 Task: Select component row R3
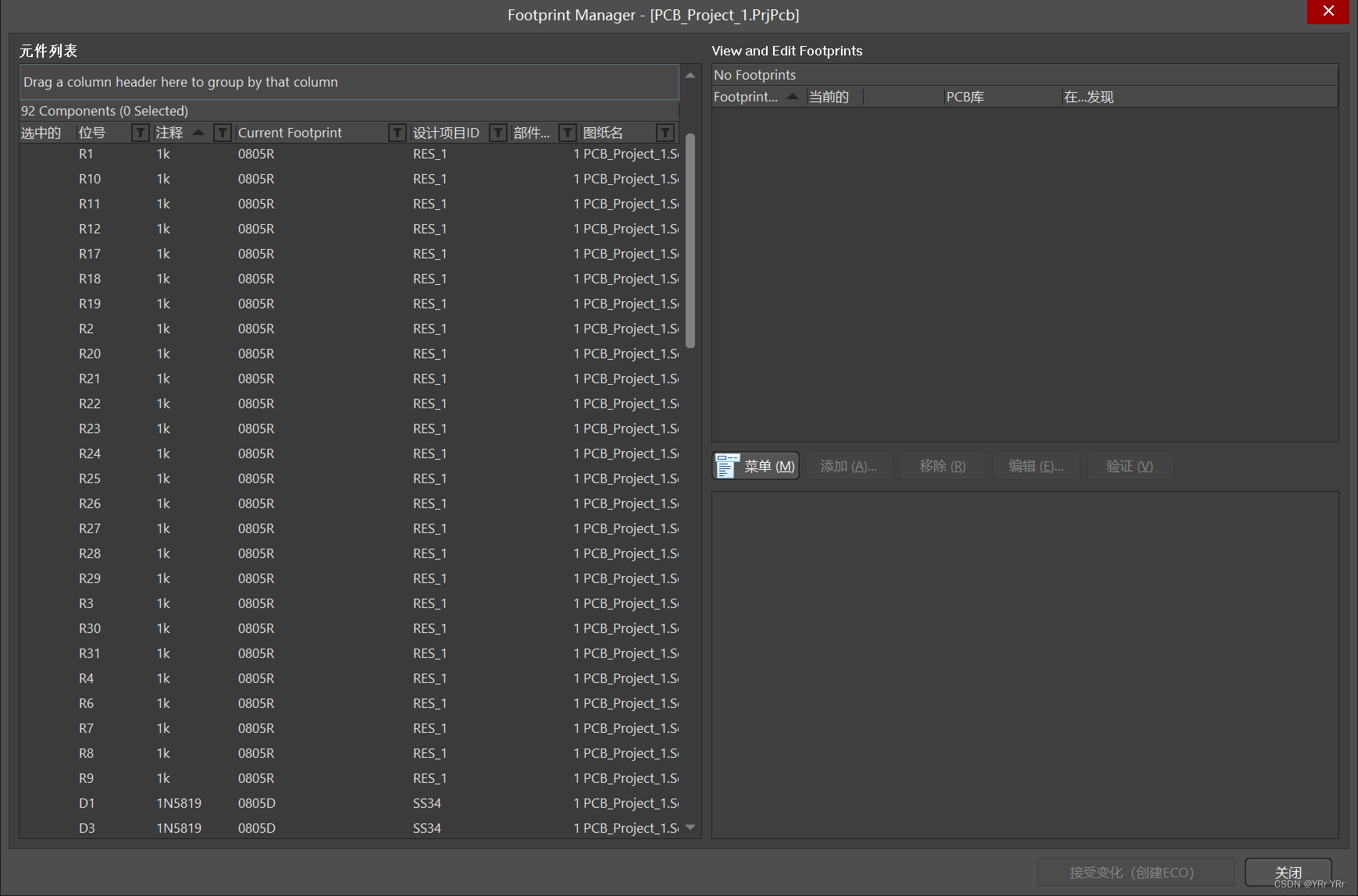click(349, 603)
